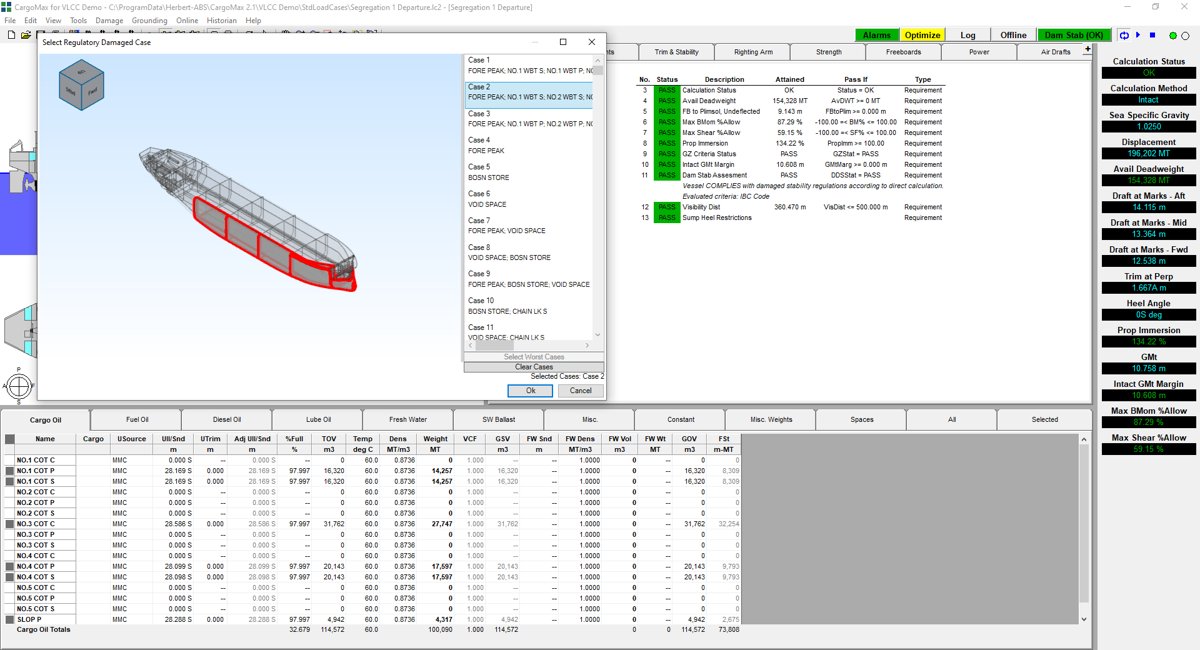Click the plus icon beside Air Drafts

pos(1087,50)
